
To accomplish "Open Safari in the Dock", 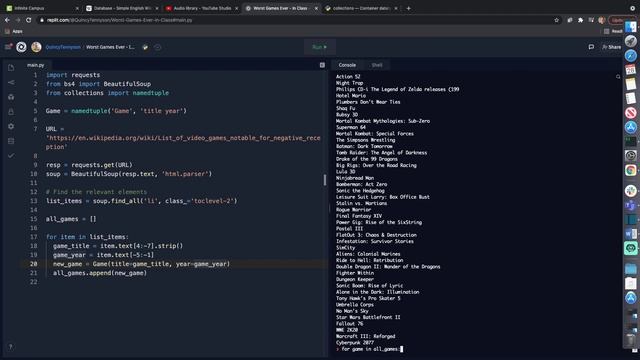I will tap(631, 56).
